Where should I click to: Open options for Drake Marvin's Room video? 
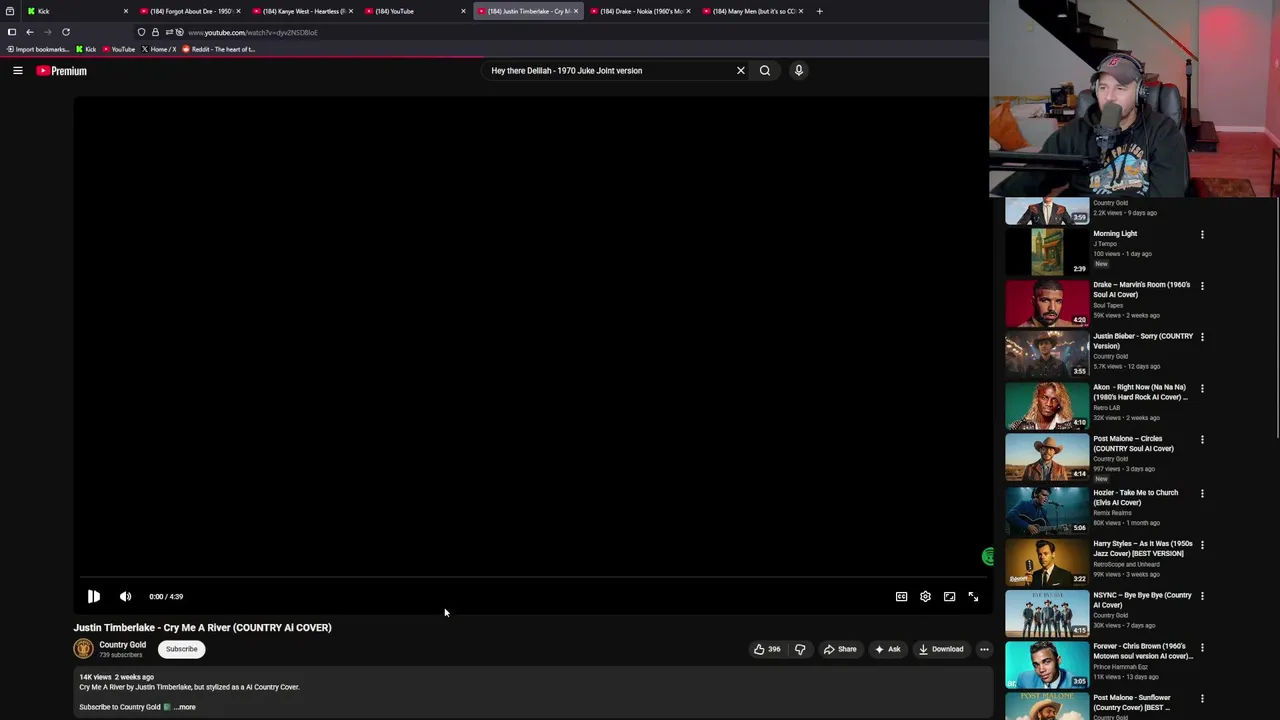point(1202,286)
